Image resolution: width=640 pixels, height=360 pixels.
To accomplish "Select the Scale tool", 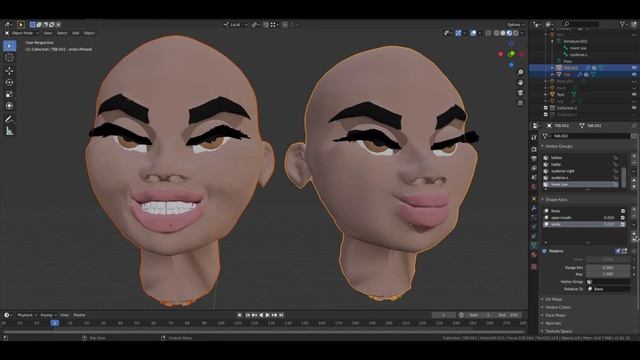I will [9, 94].
